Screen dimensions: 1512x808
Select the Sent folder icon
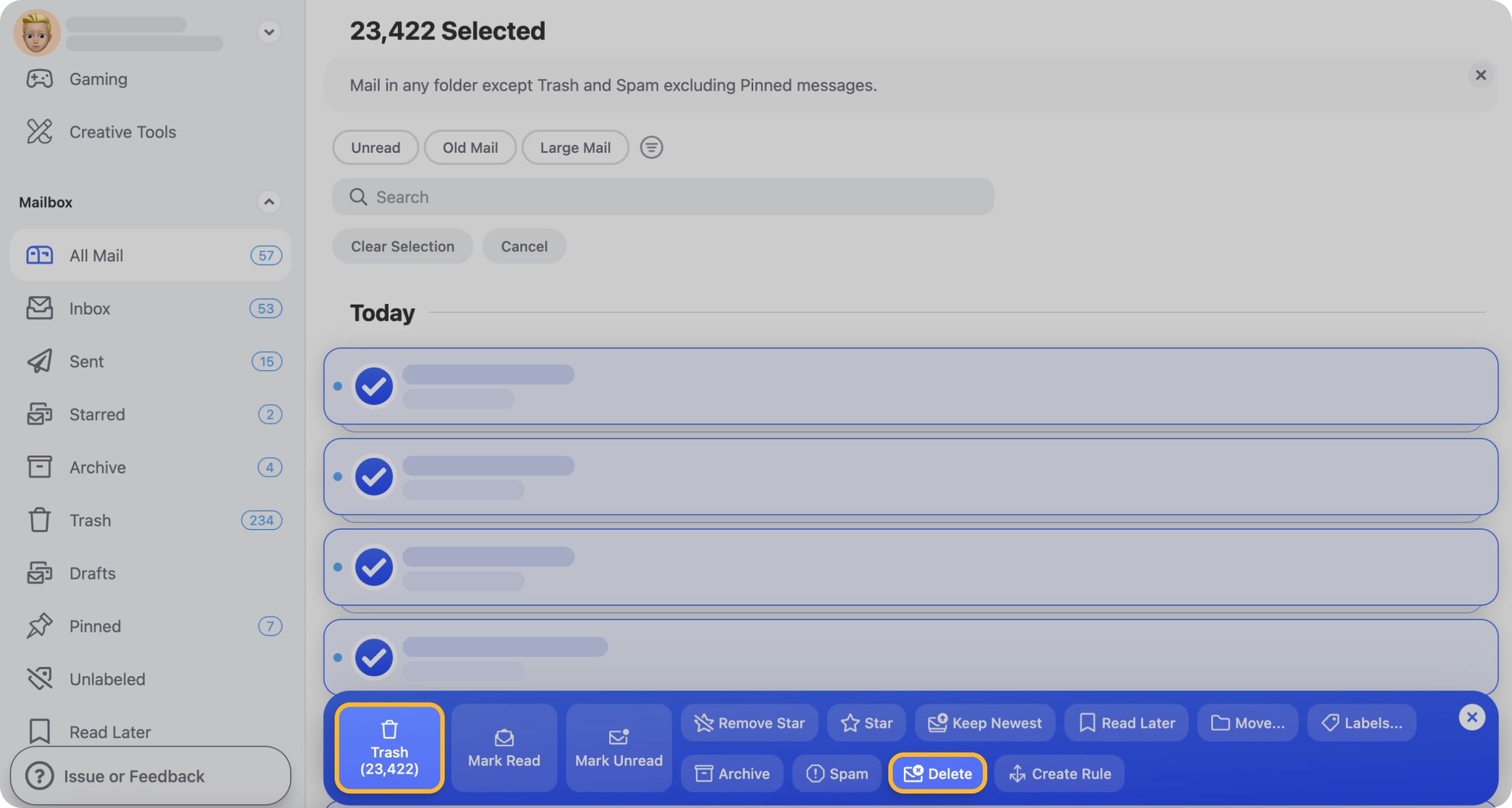pos(39,361)
